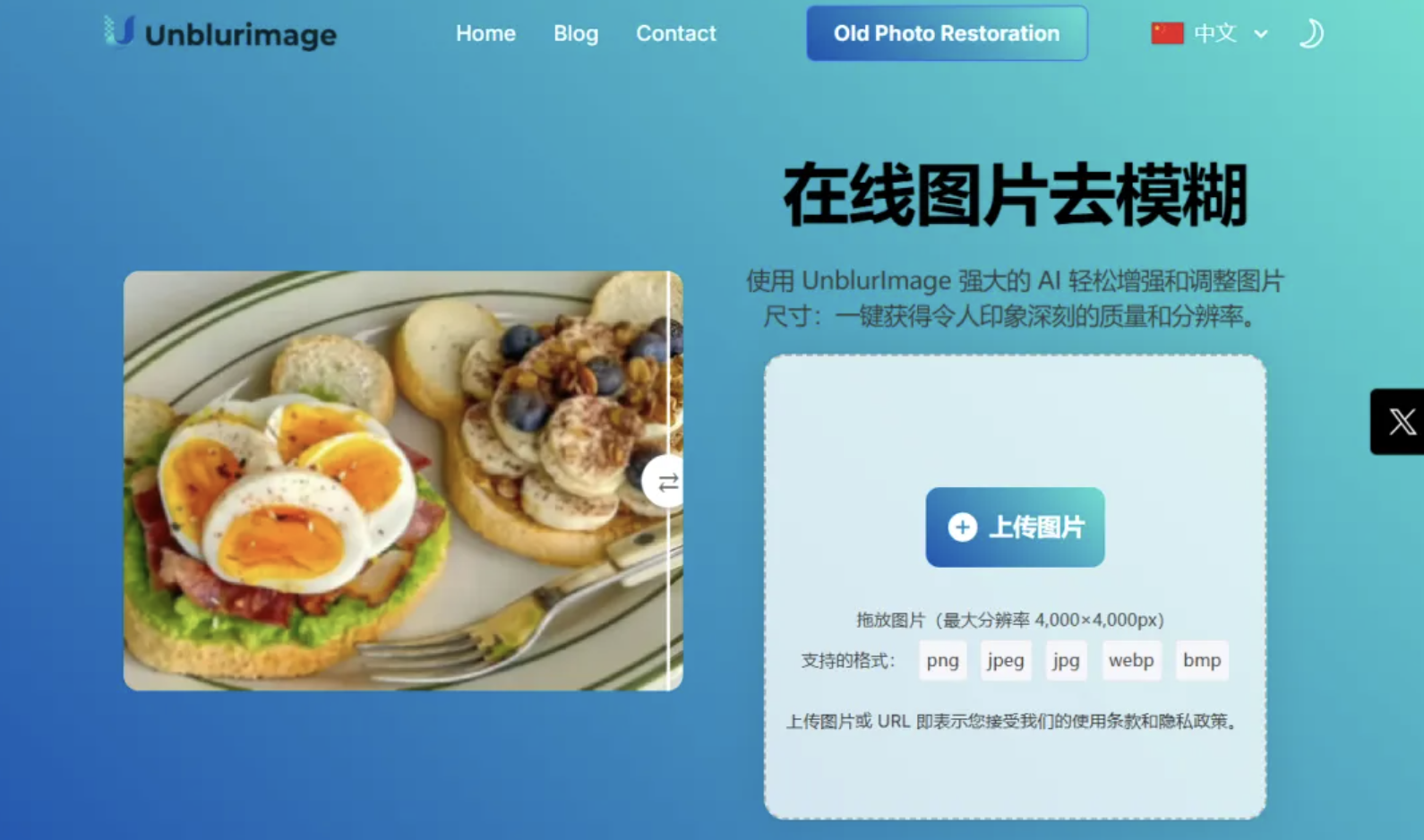Click the X (Twitter) share icon
The image size is (1424, 840).
click(1402, 422)
